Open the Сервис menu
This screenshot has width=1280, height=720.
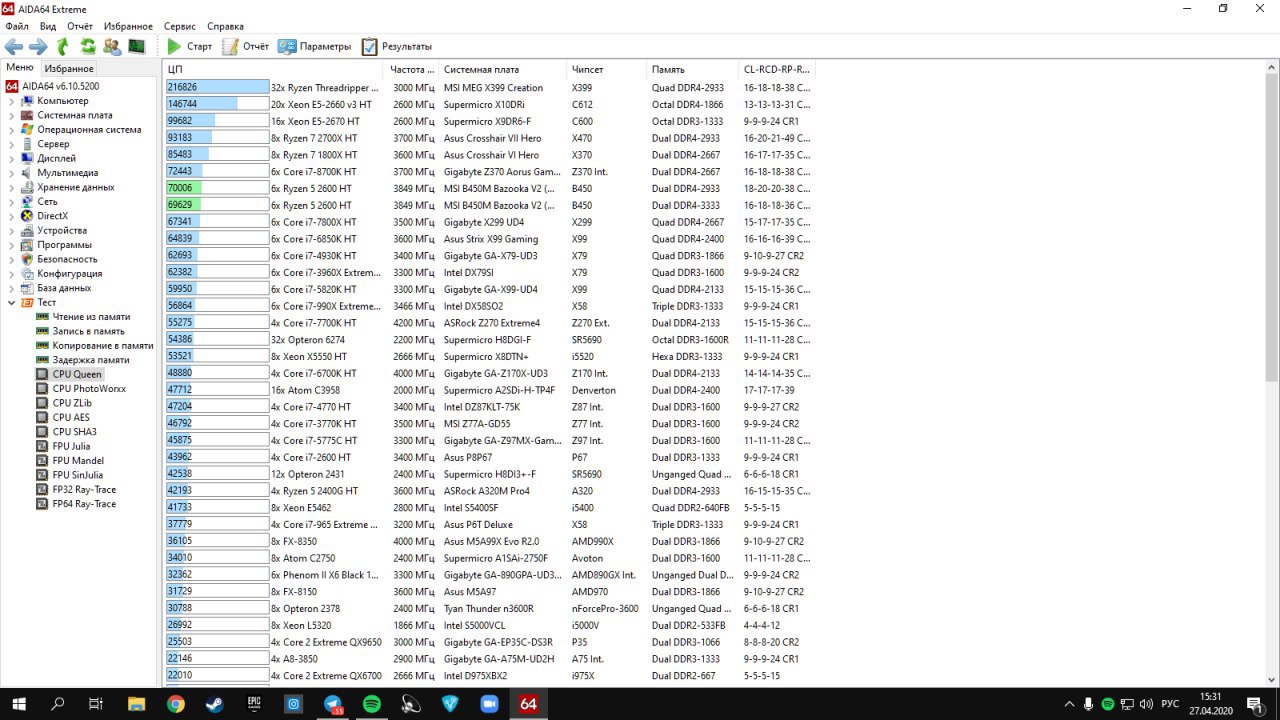tap(180, 26)
